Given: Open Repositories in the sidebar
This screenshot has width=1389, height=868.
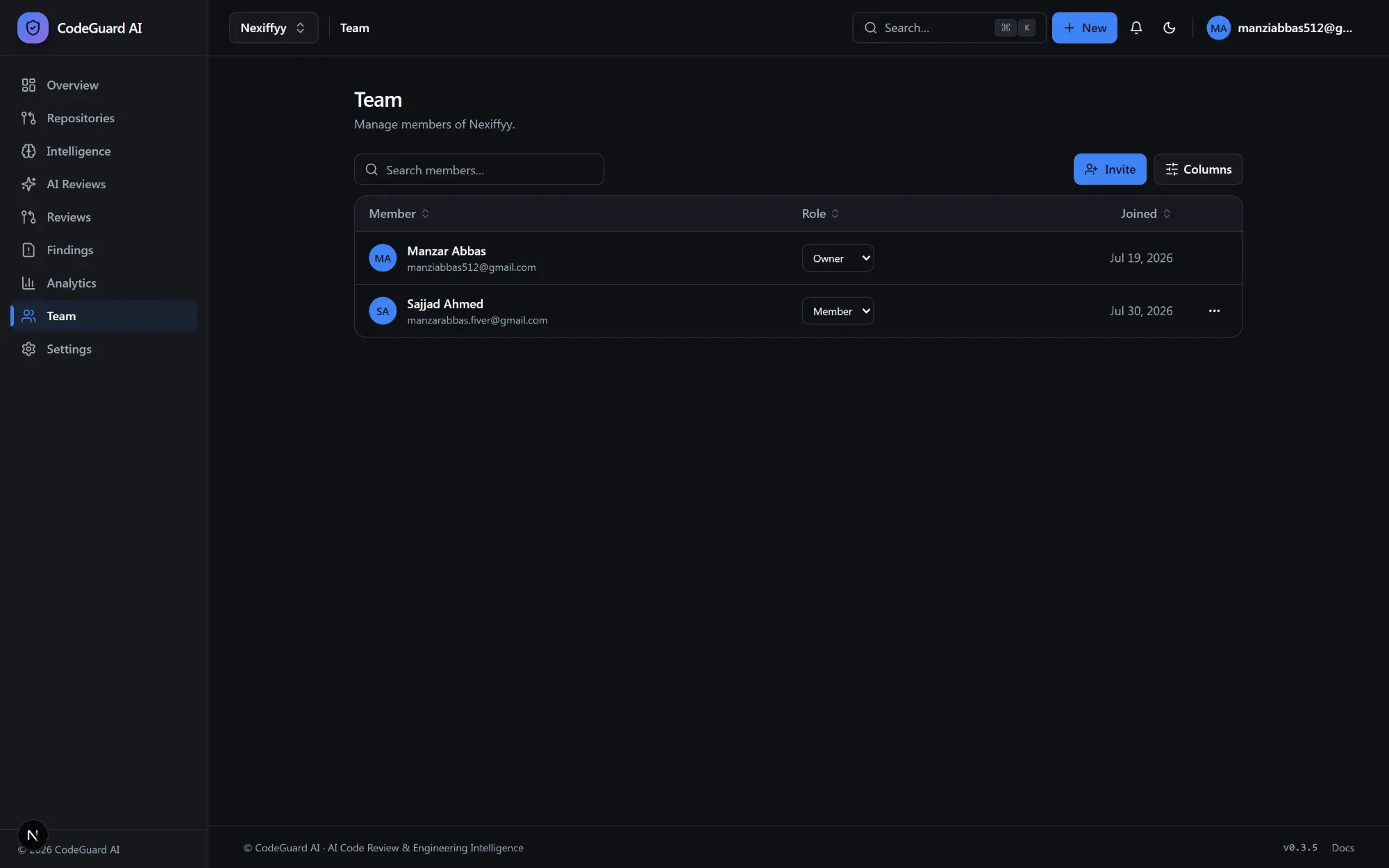Looking at the screenshot, I should tap(104, 118).
